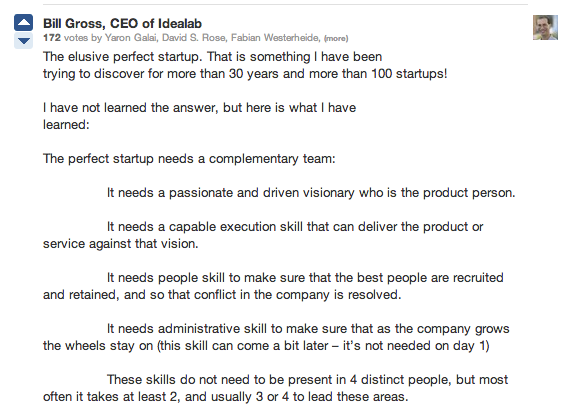Click the 'elusive perfect startup' opening paragraph

[245, 65]
